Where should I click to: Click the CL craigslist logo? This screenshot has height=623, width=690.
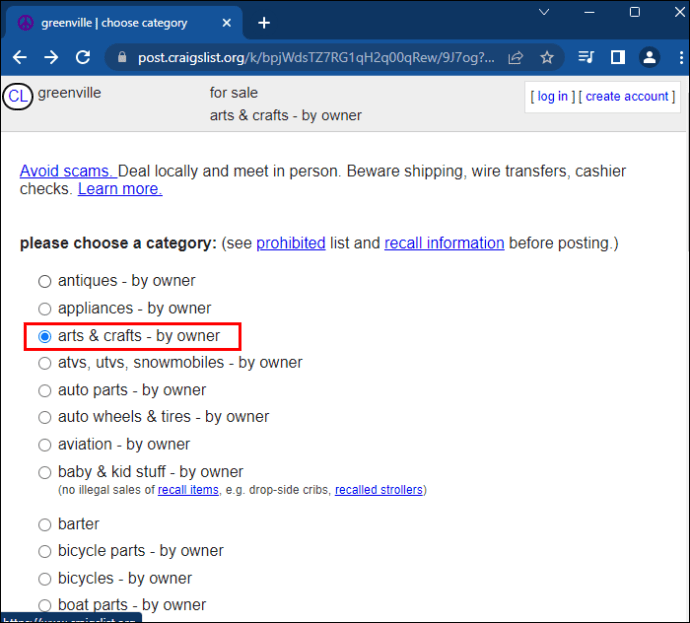pos(18,96)
